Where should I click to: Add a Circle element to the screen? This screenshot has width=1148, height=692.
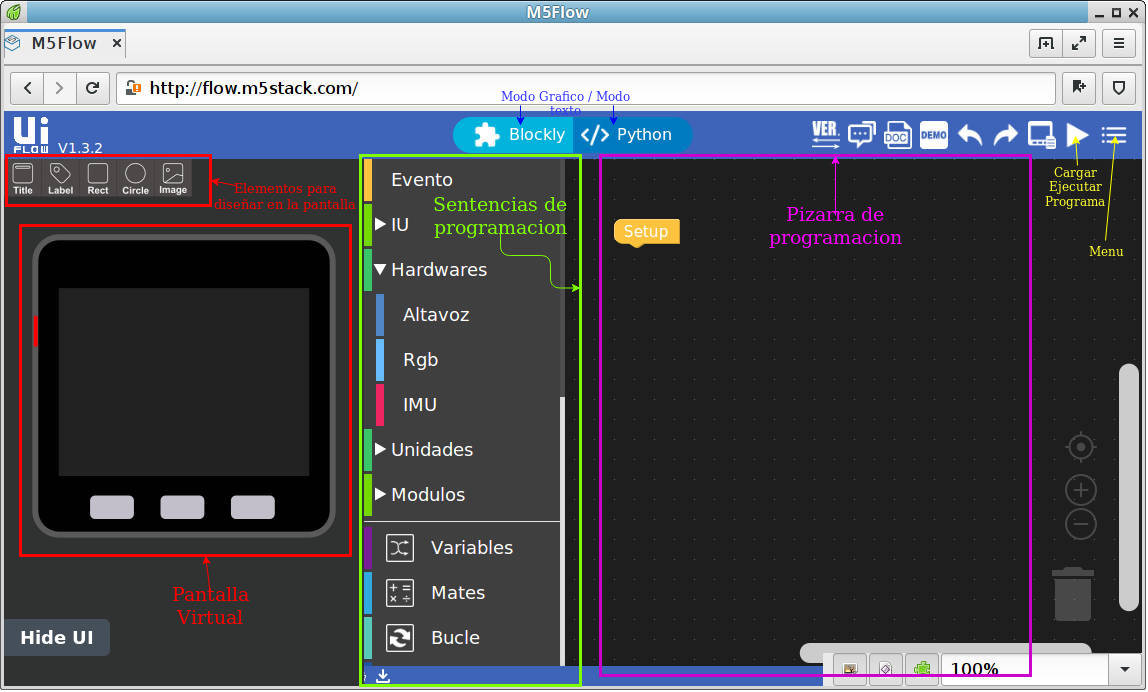tap(135, 179)
